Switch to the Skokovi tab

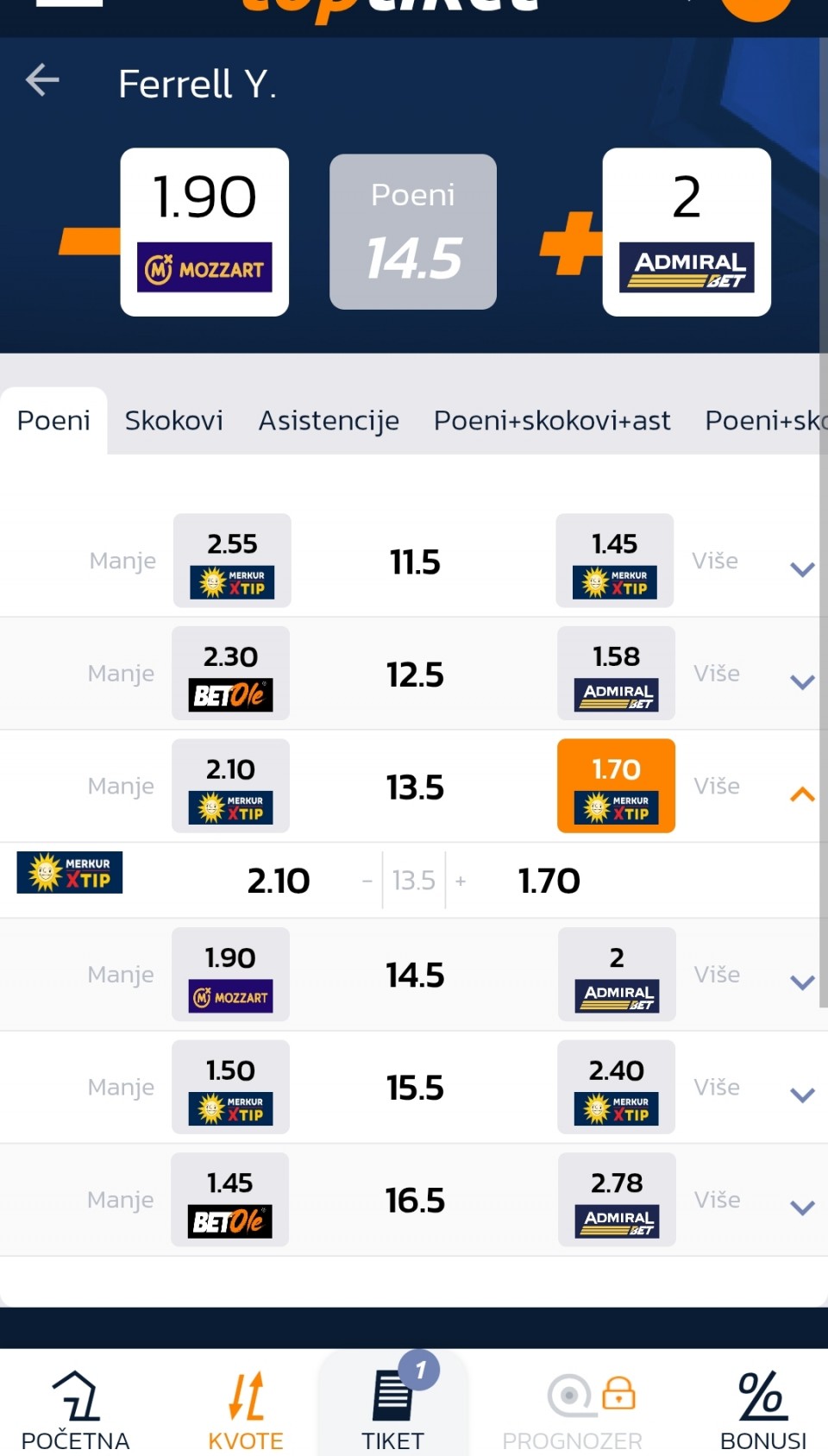click(x=173, y=420)
